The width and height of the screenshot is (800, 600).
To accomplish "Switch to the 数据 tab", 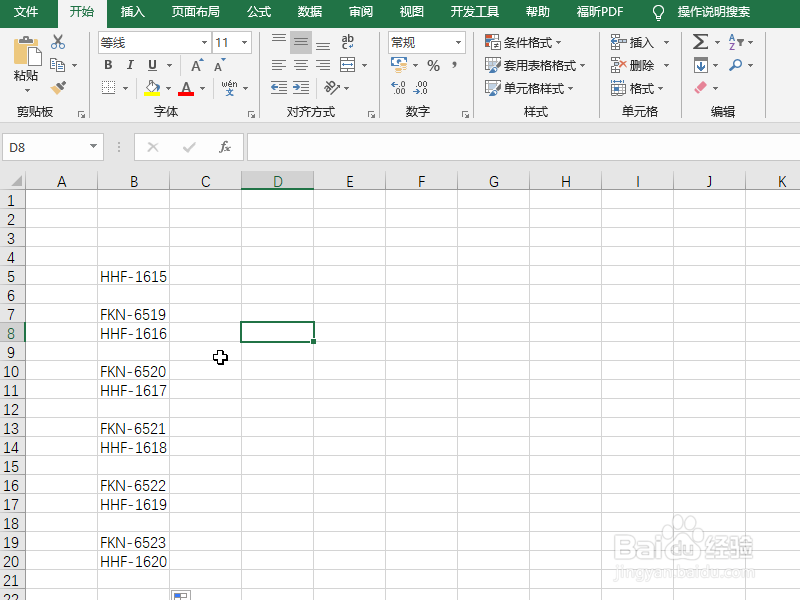I will click(310, 12).
